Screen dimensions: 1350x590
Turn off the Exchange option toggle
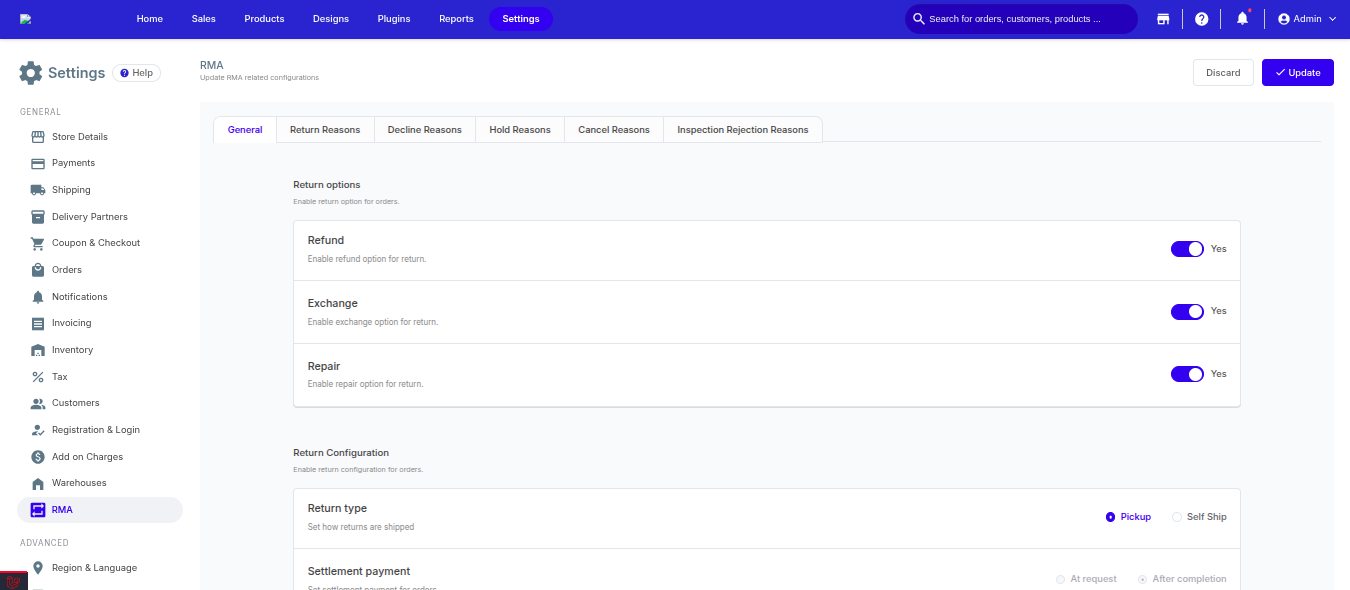(x=1187, y=312)
